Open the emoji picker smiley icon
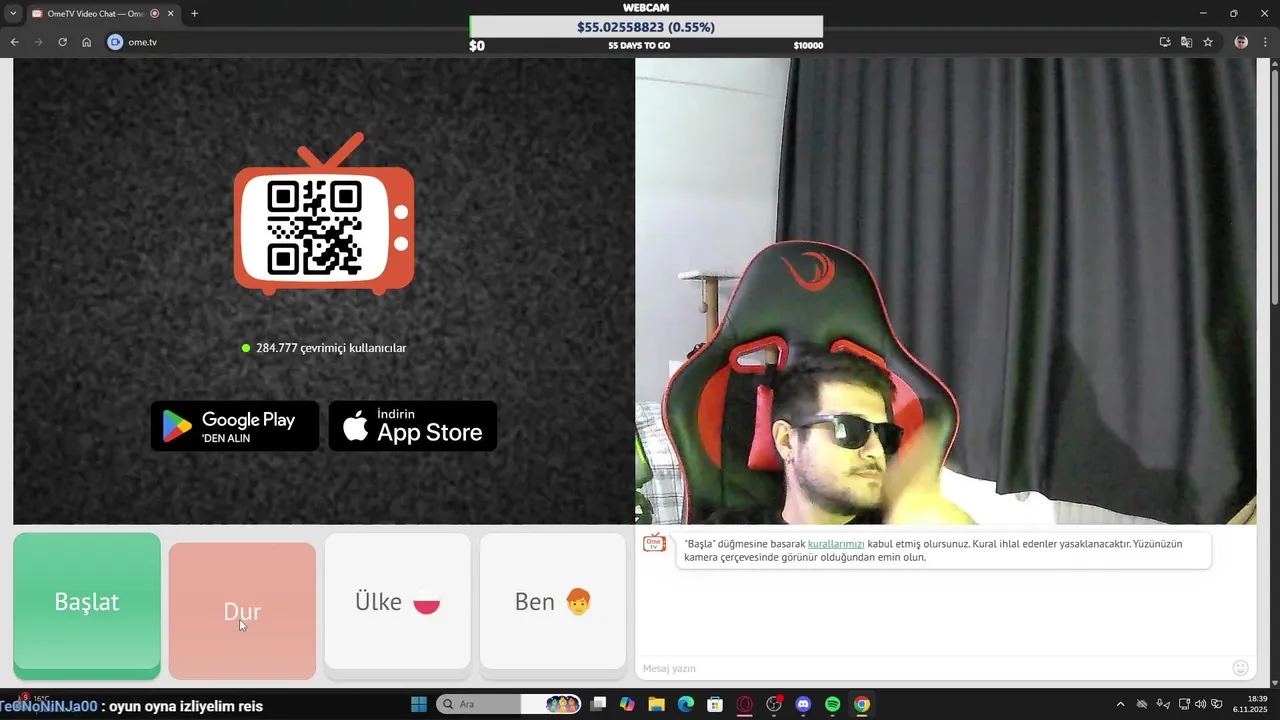The height and width of the screenshot is (720, 1280). click(x=1241, y=668)
